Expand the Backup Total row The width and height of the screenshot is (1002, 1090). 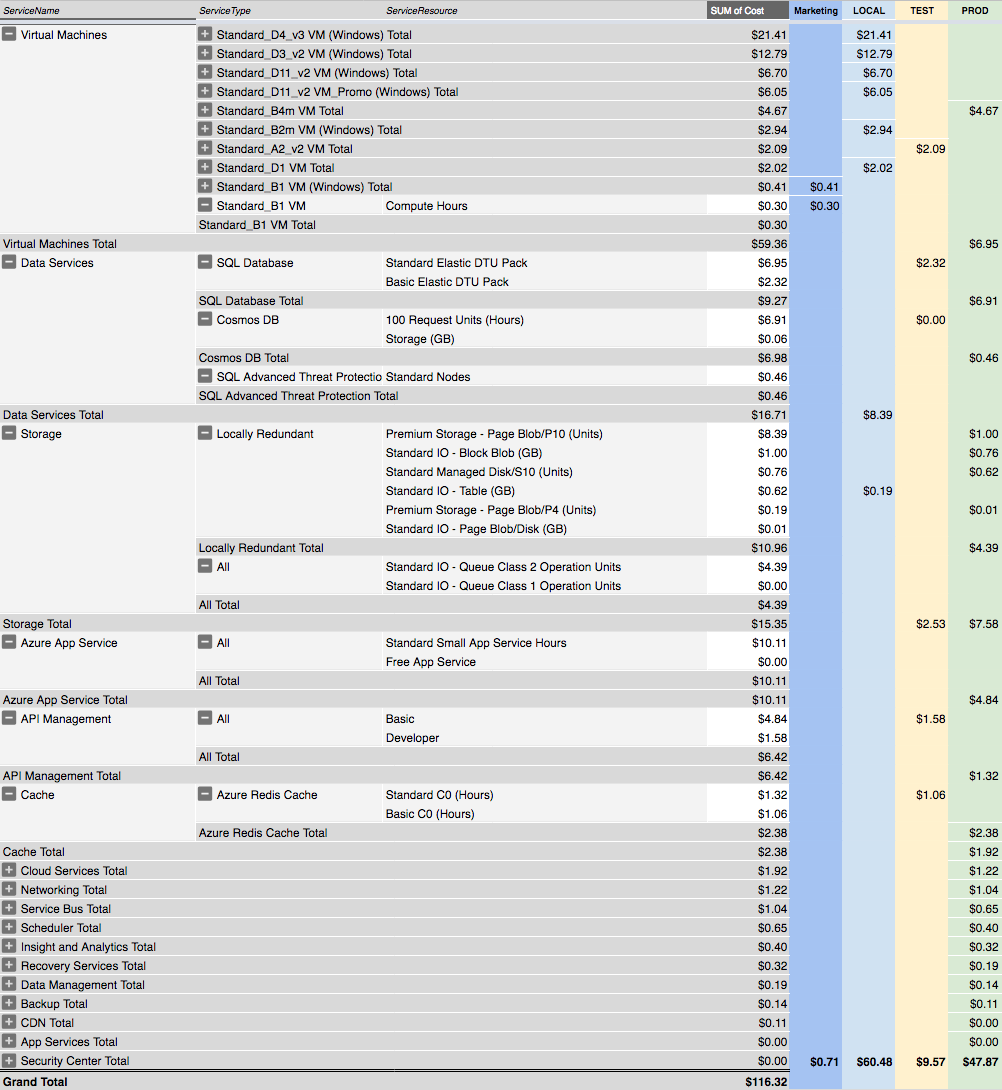(9, 1003)
